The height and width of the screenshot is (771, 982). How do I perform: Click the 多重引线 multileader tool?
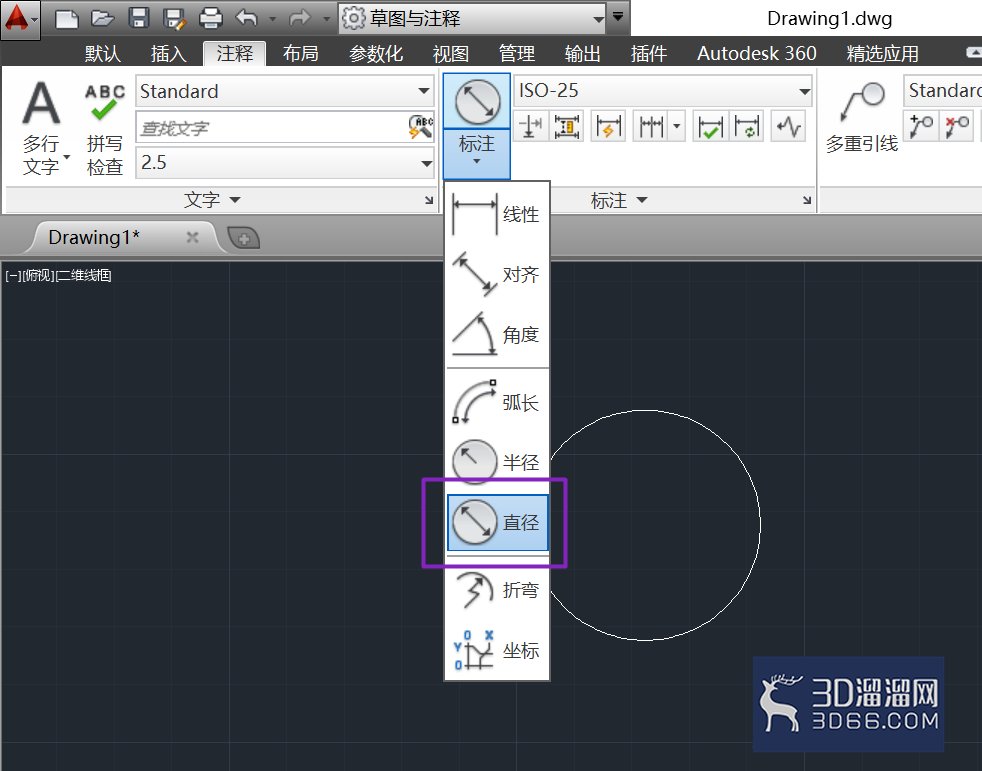(862, 118)
